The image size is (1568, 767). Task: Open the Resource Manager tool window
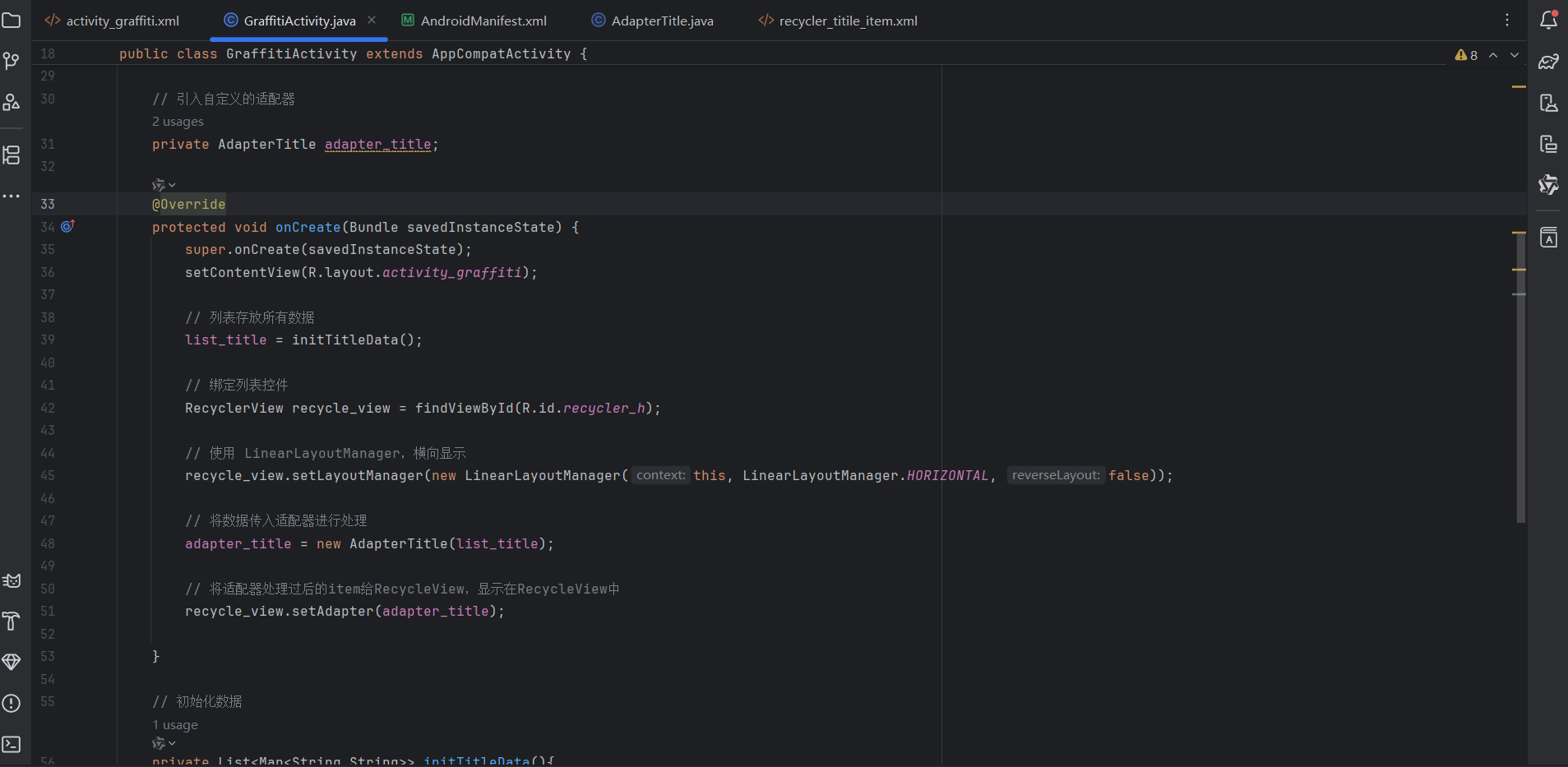[x=12, y=102]
